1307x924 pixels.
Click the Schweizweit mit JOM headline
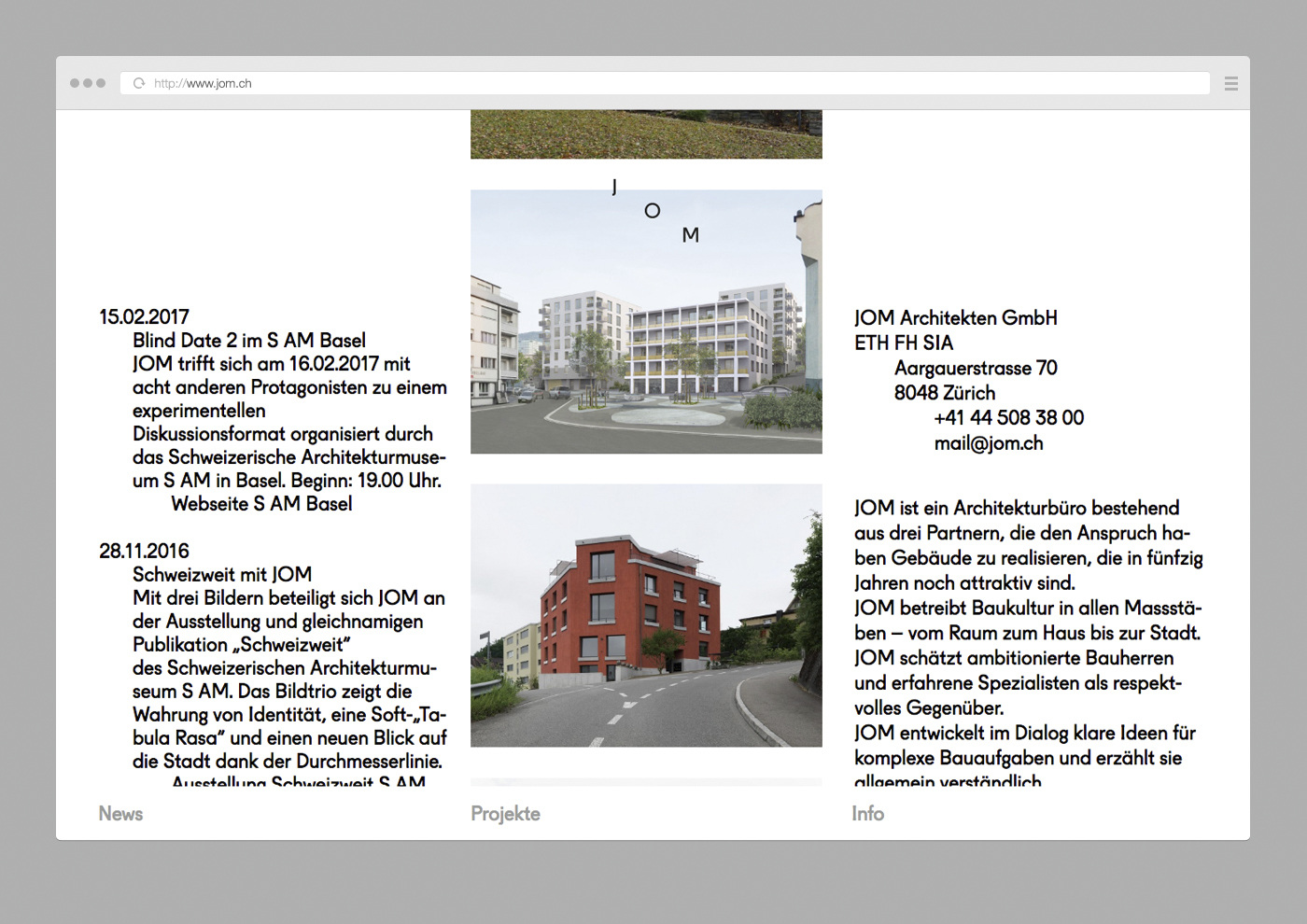(222, 575)
